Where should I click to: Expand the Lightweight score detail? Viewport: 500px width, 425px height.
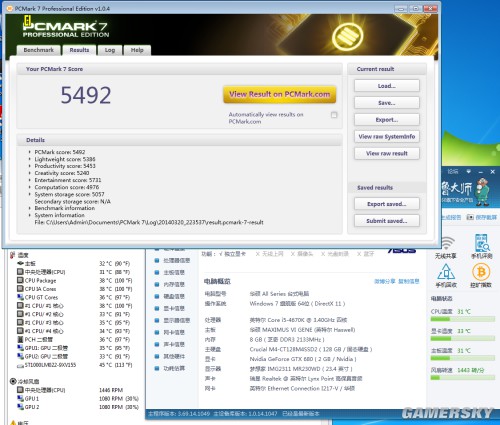pos(30,159)
